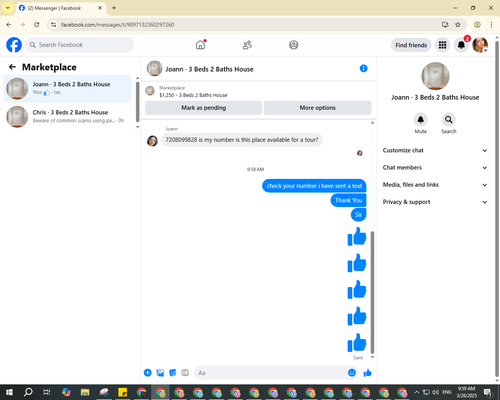The height and width of the screenshot is (400, 500).
Task: Open more actions plus icon in composer
Action: (148, 373)
